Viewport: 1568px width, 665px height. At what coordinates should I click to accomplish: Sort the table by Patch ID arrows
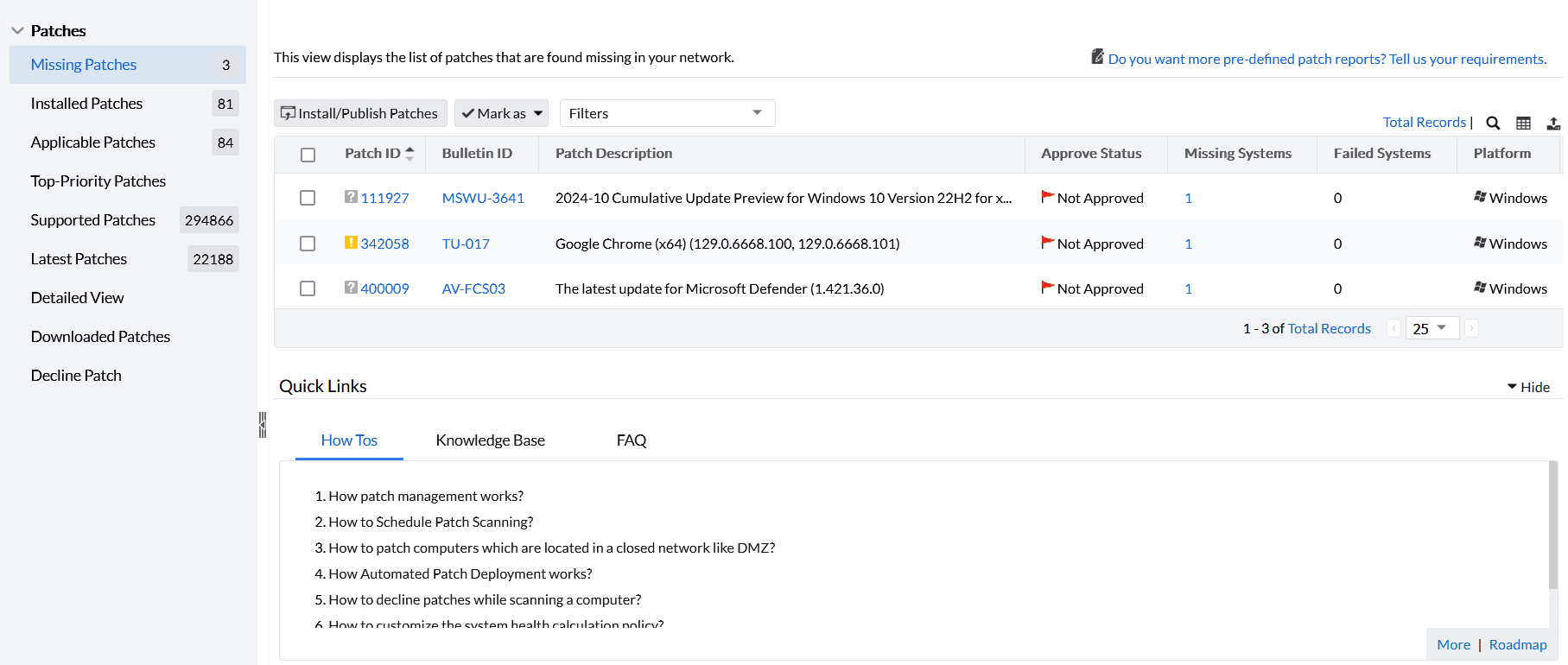[409, 154]
